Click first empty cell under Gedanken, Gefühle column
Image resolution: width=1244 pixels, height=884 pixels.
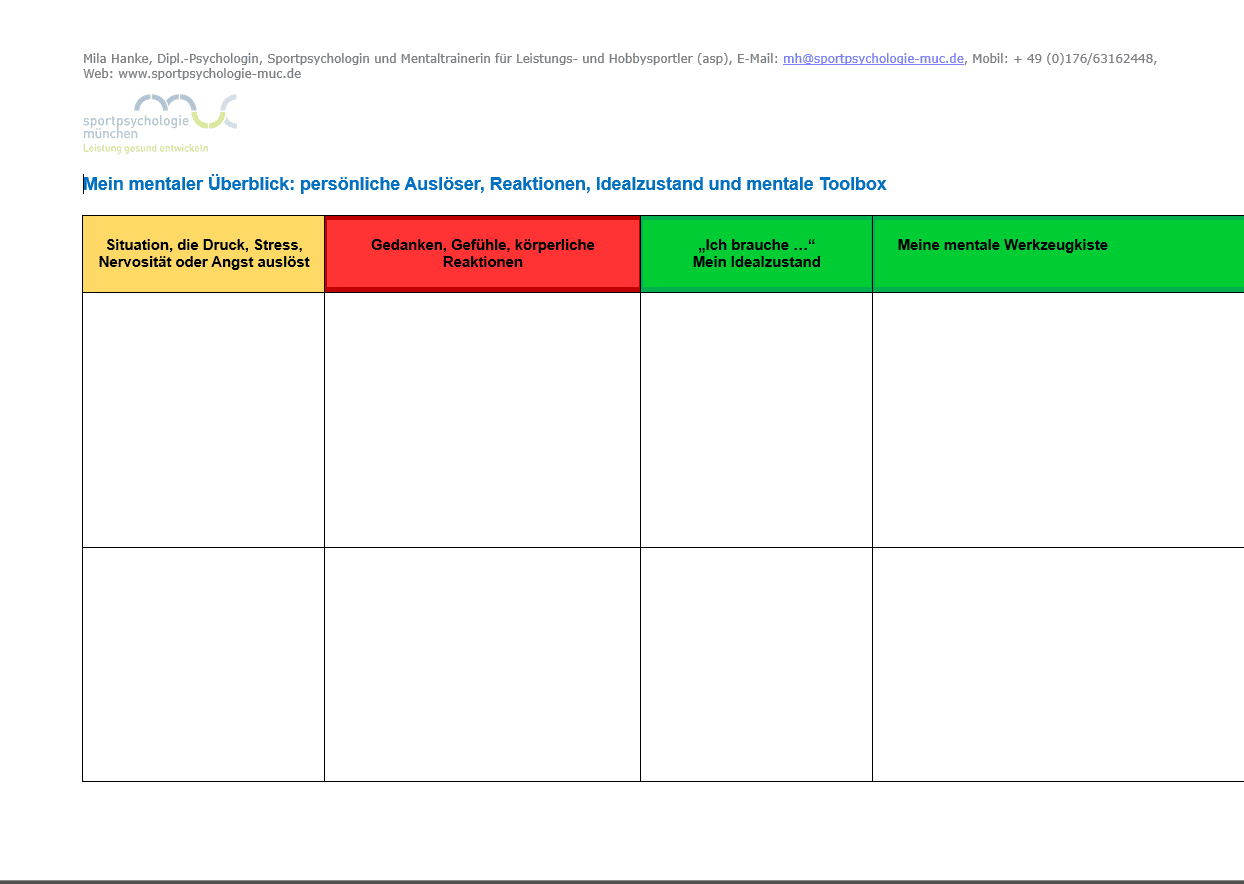tap(482, 420)
